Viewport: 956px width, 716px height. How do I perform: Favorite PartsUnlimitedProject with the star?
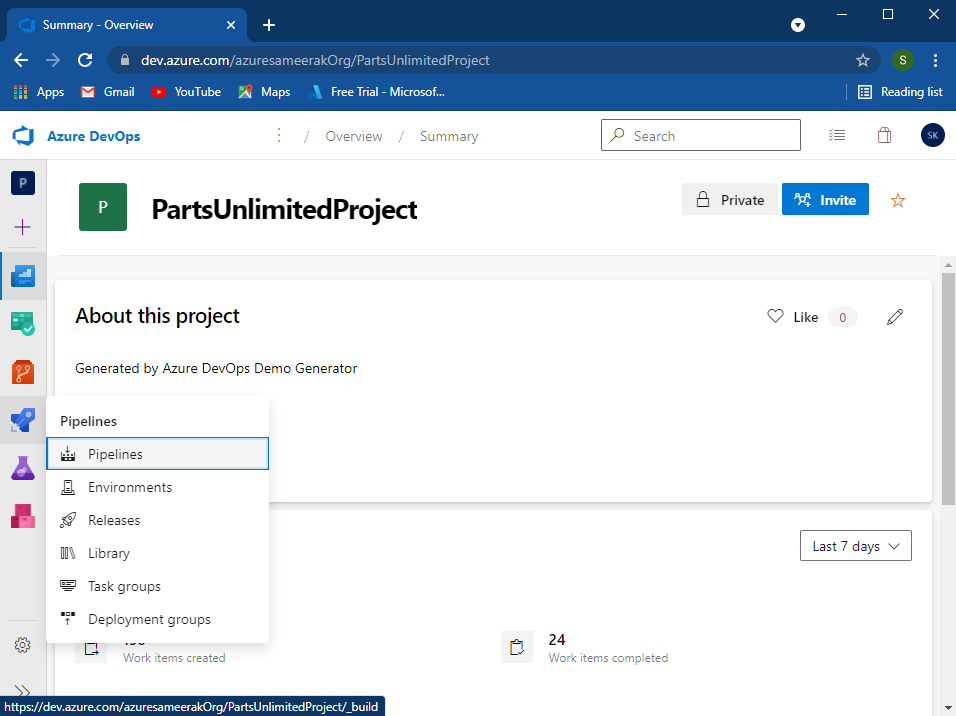[x=897, y=199]
